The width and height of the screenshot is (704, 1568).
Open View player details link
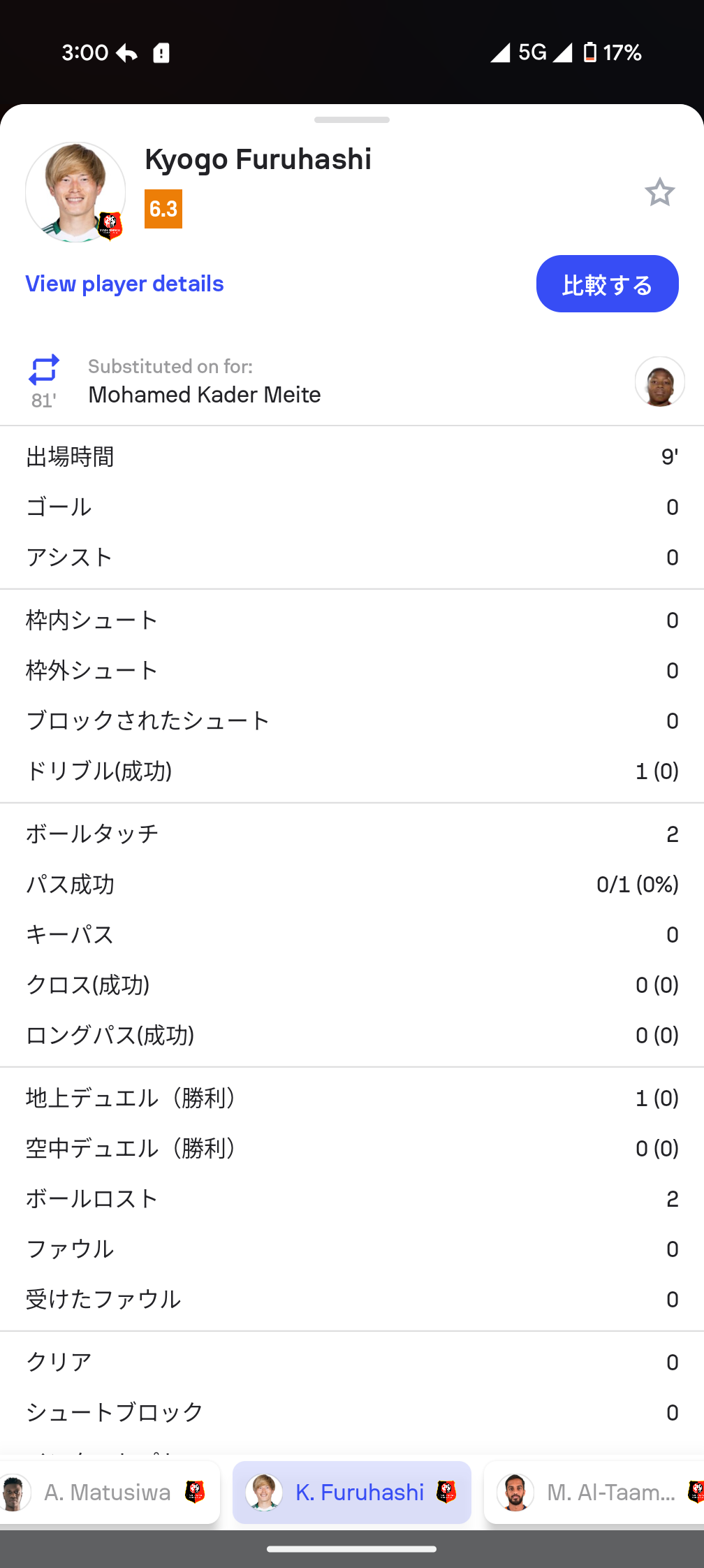click(124, 284)
